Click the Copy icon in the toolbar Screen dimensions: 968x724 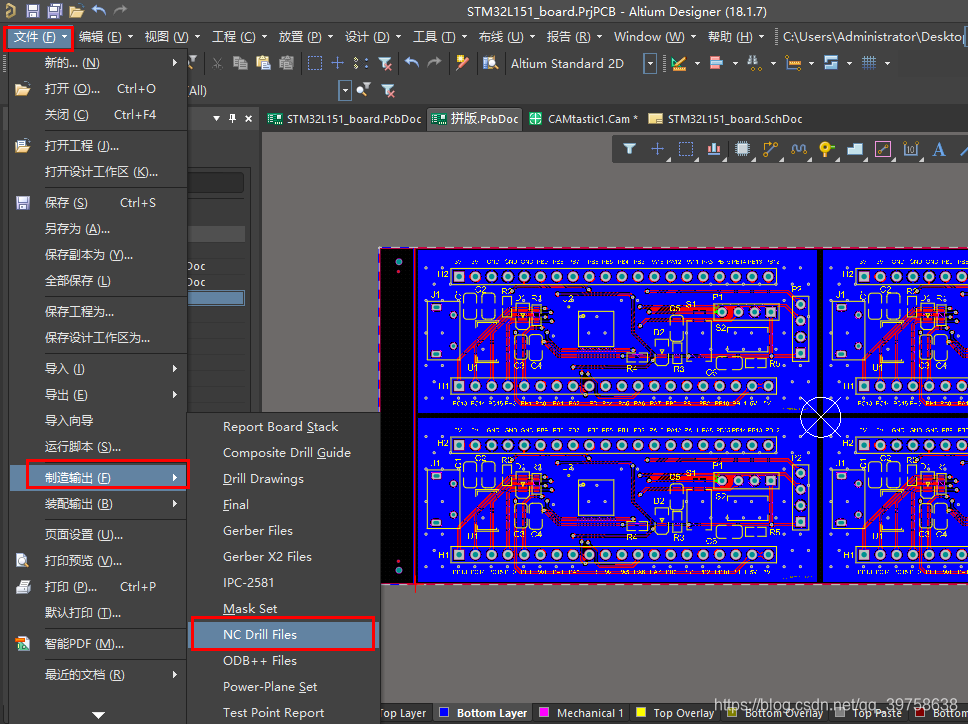240,63
